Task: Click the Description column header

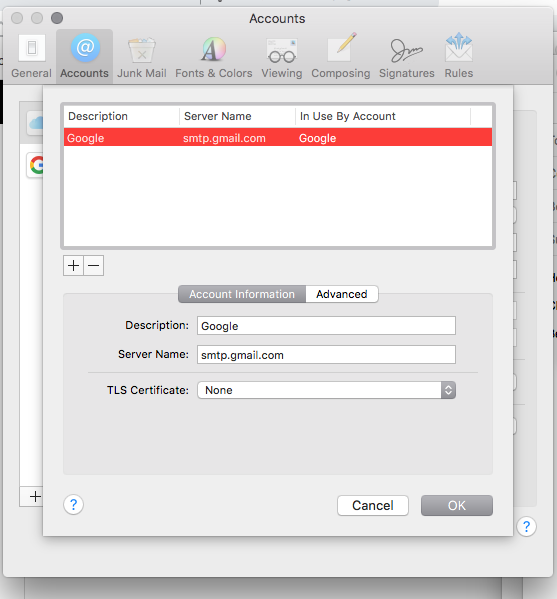Action: coord(121,116)
